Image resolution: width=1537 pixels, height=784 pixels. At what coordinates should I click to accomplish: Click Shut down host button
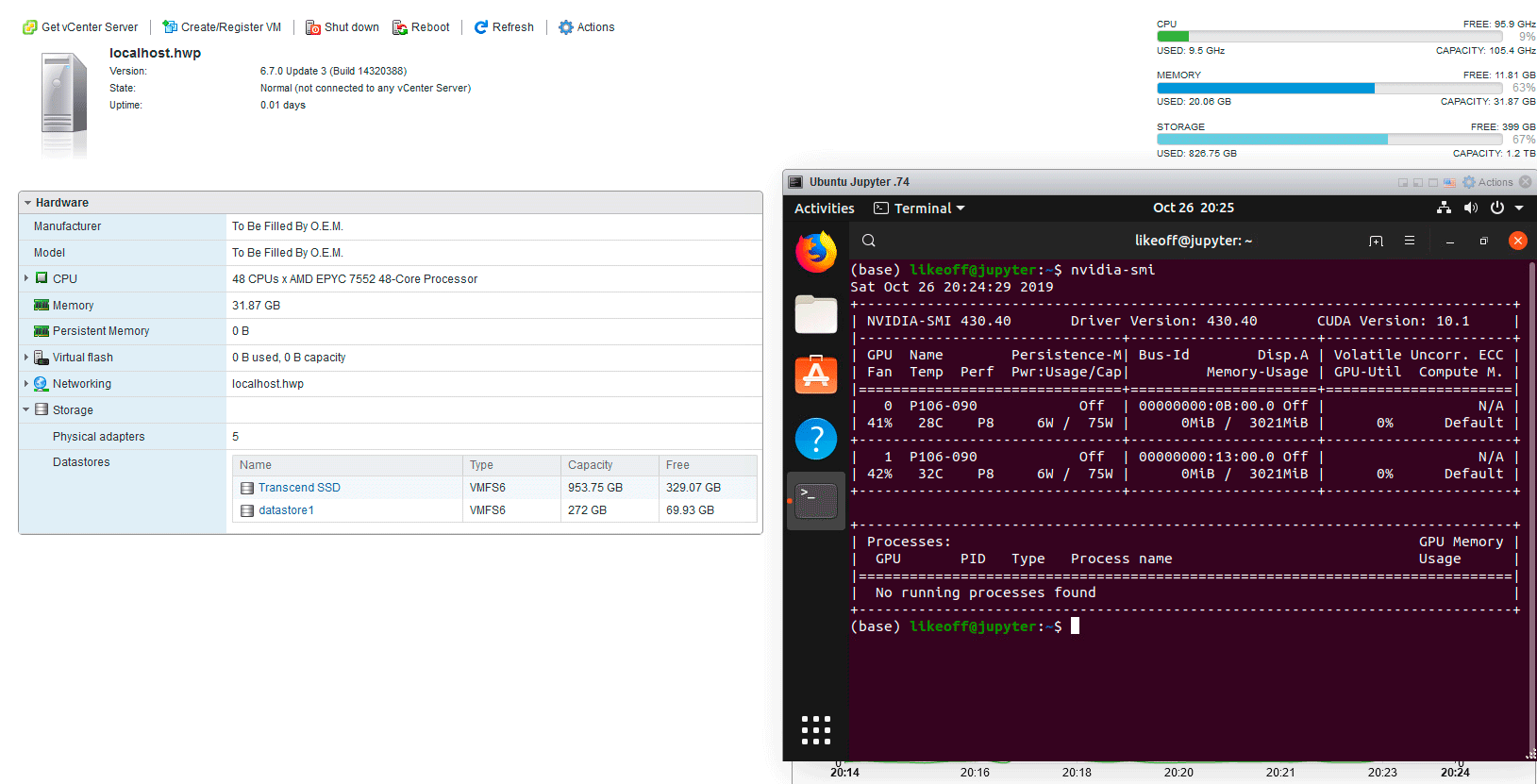342,27
